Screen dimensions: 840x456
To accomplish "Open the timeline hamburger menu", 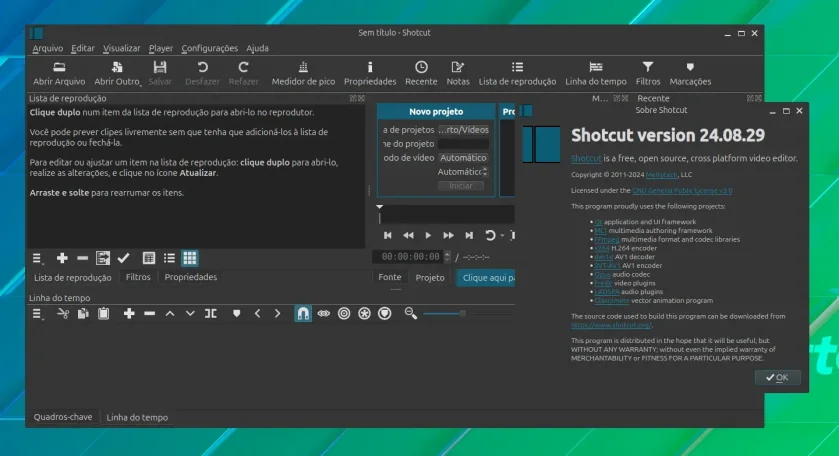I will 37,314.
